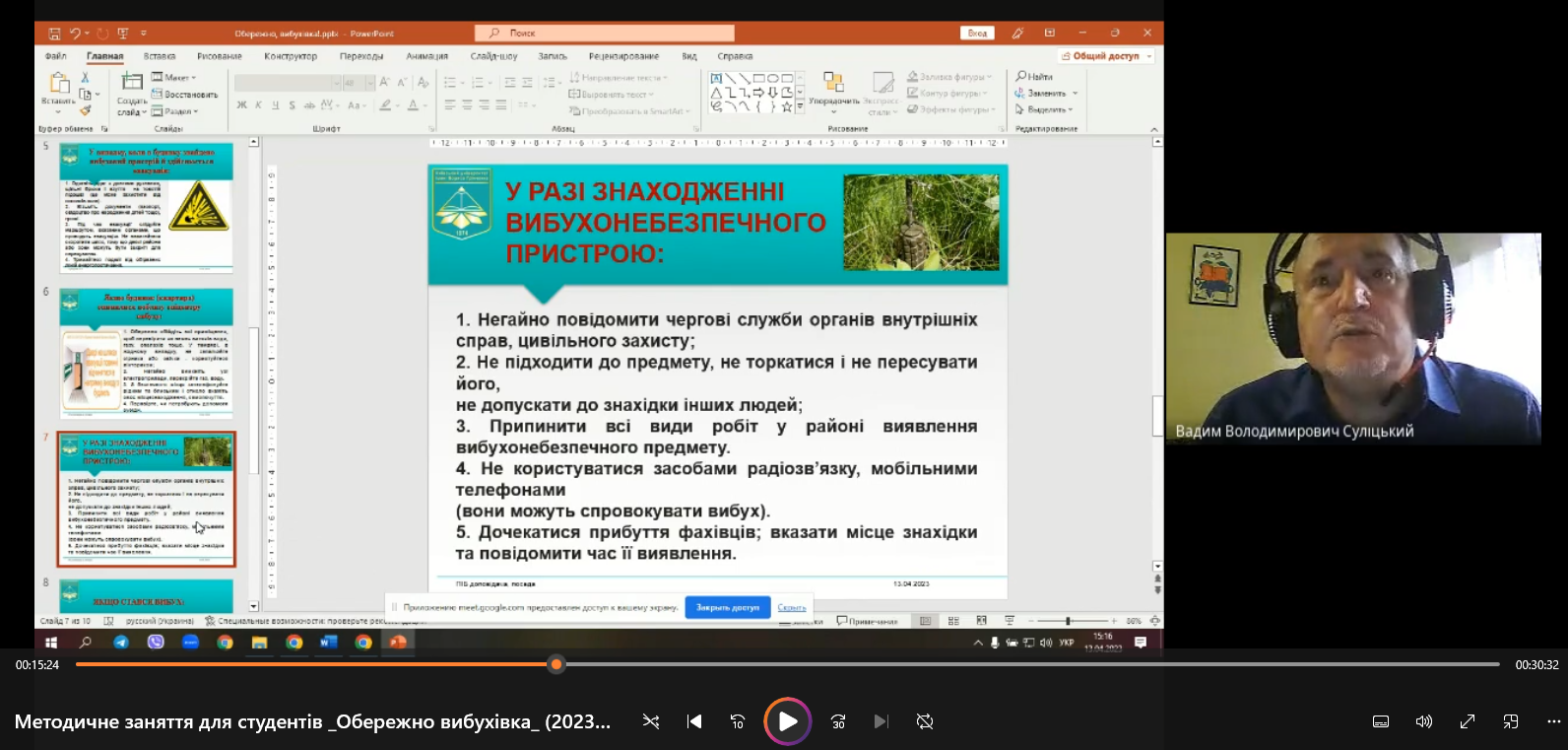1568x750 pixels.
Task: Click the PowerPoint save icon
Action: tap(55, 34)
